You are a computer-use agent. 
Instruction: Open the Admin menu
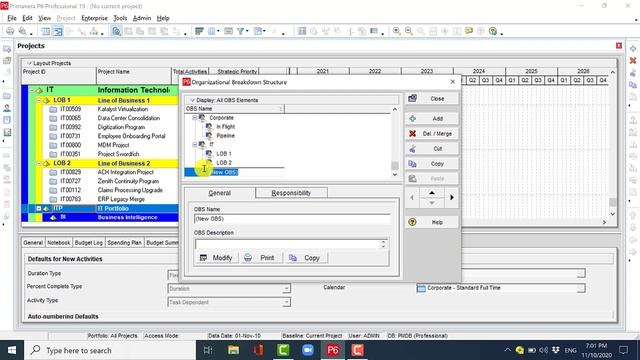pos(142,18)
